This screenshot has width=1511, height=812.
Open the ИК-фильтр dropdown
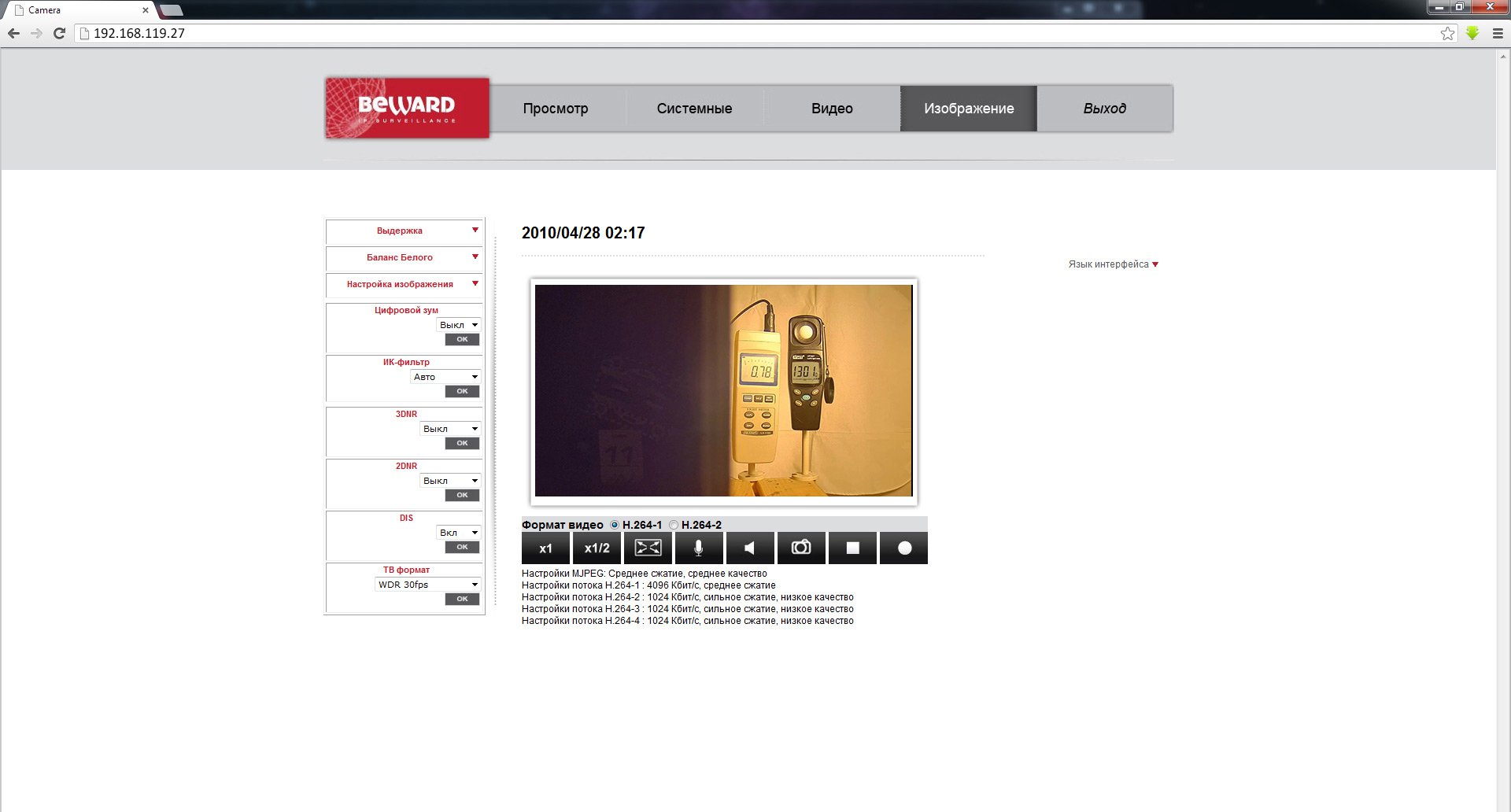(445, 377)
